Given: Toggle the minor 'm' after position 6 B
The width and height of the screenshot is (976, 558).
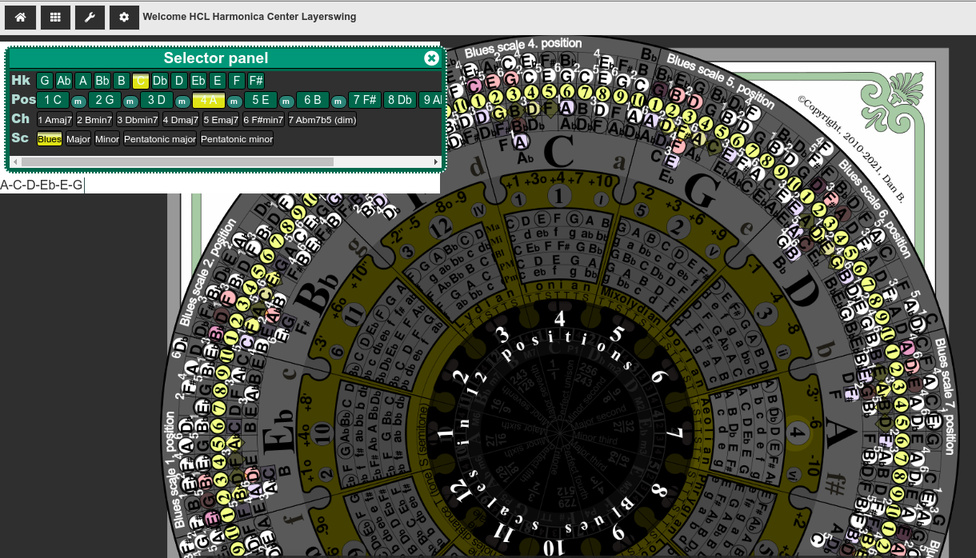Looking at the screenshot, I should pos(338,101).
